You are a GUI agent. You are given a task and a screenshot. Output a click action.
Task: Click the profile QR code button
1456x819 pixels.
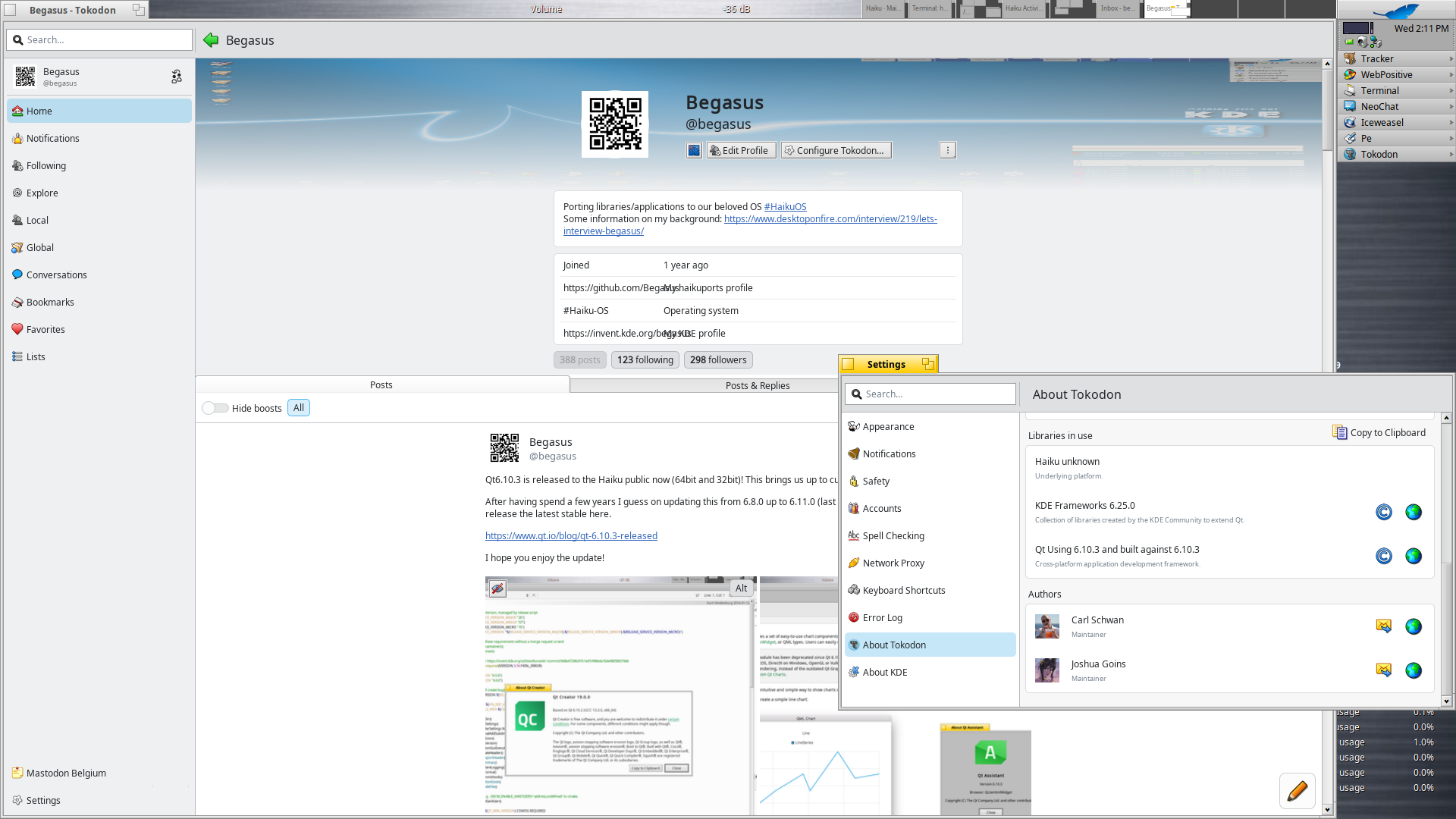(694, 150)
